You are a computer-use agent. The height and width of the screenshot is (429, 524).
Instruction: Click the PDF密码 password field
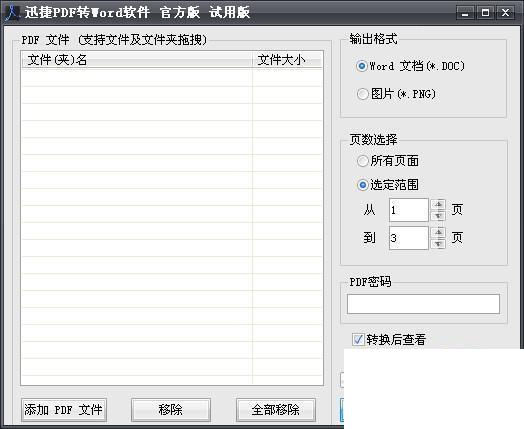pyautogui.click(x=423, y=304)
